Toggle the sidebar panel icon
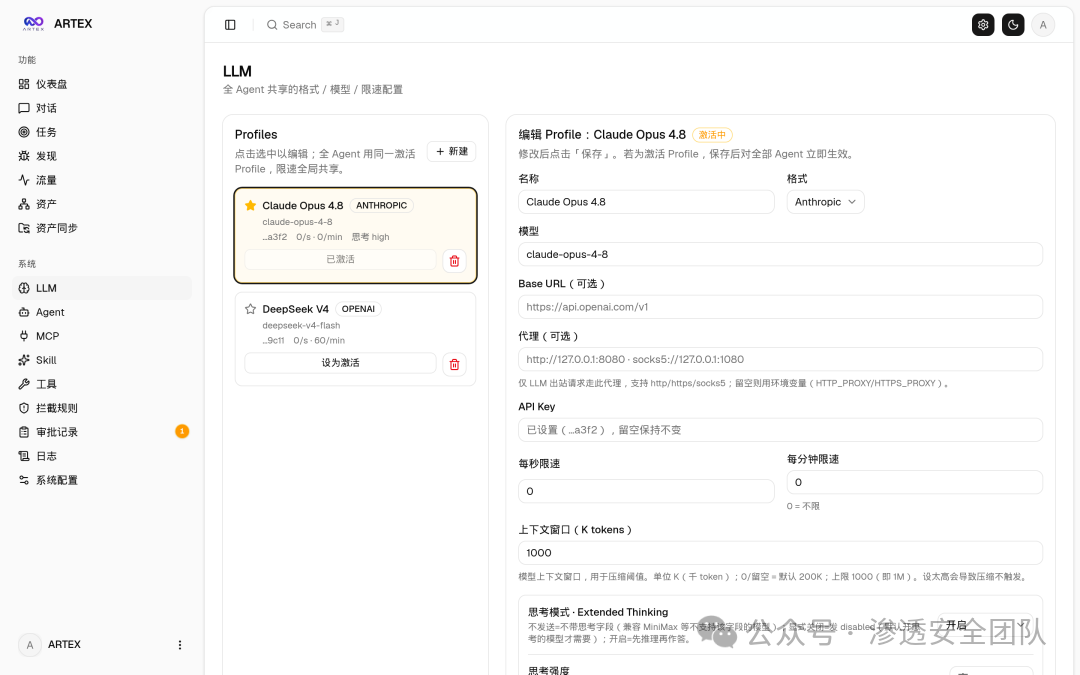 click(230, 25)
